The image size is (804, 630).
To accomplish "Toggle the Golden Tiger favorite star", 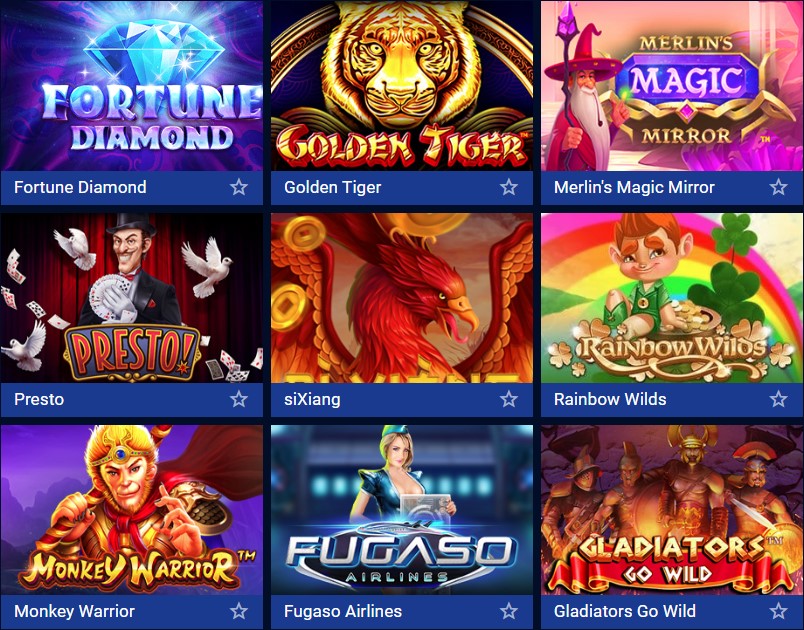I will 509,187.
